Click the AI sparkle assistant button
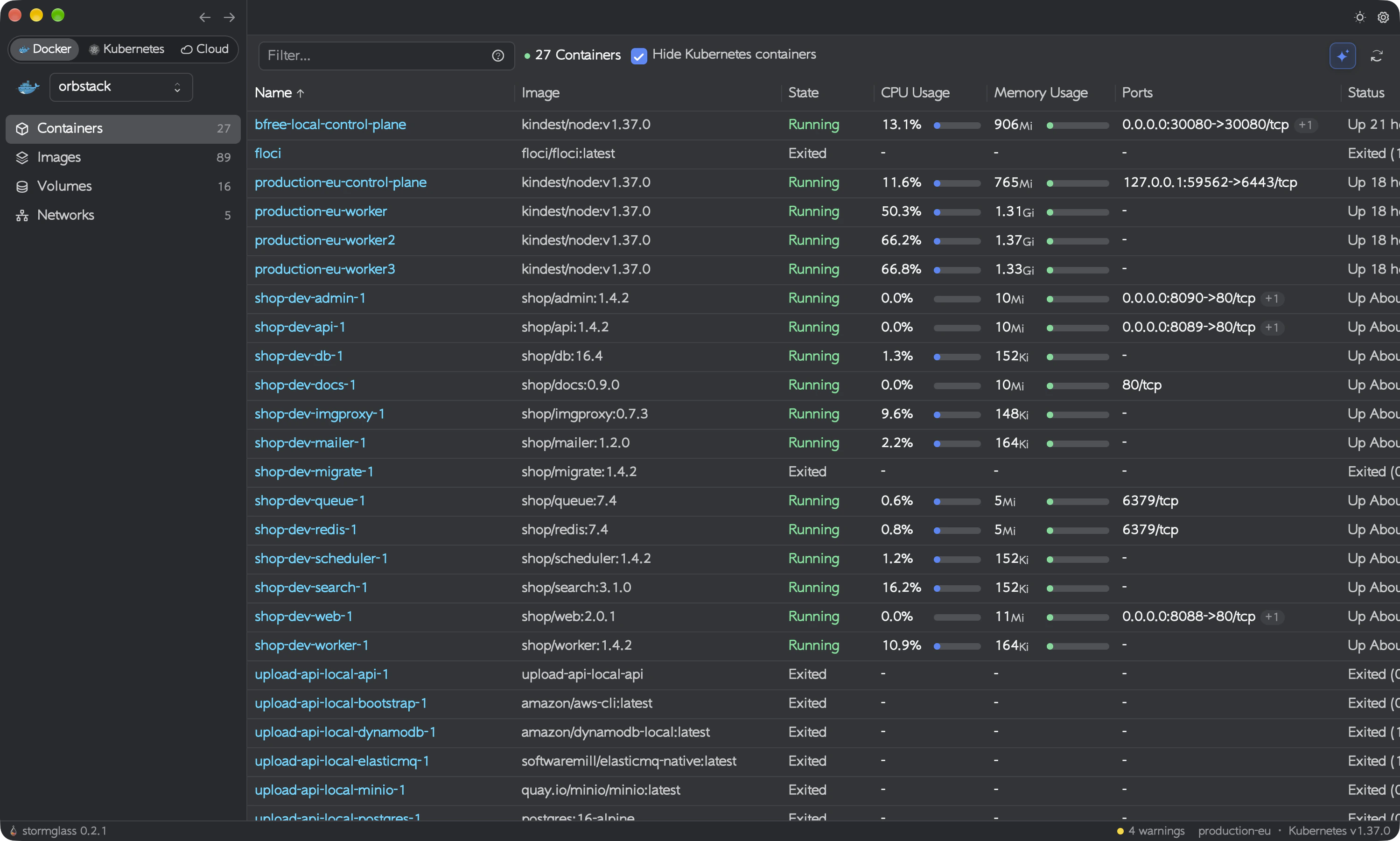Screen dimensions: 1400x841 pyautogui.click(x=1342, y=56)
